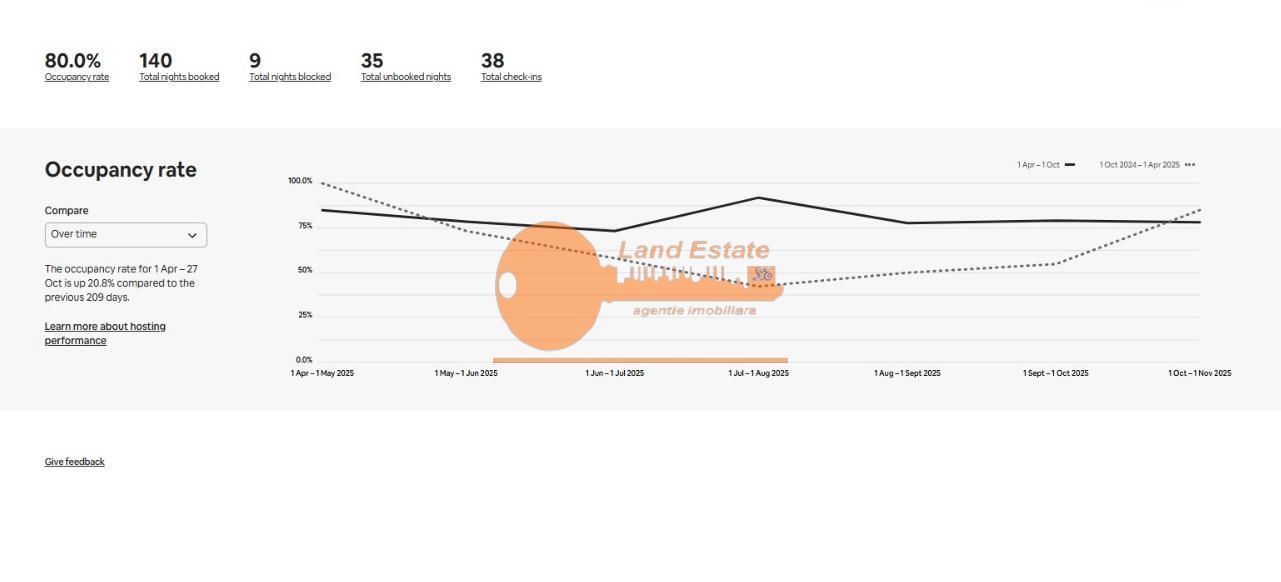Select the 1 May – 1 Jun 2025 axis label

pyautogui.click(x=466, y=374)
